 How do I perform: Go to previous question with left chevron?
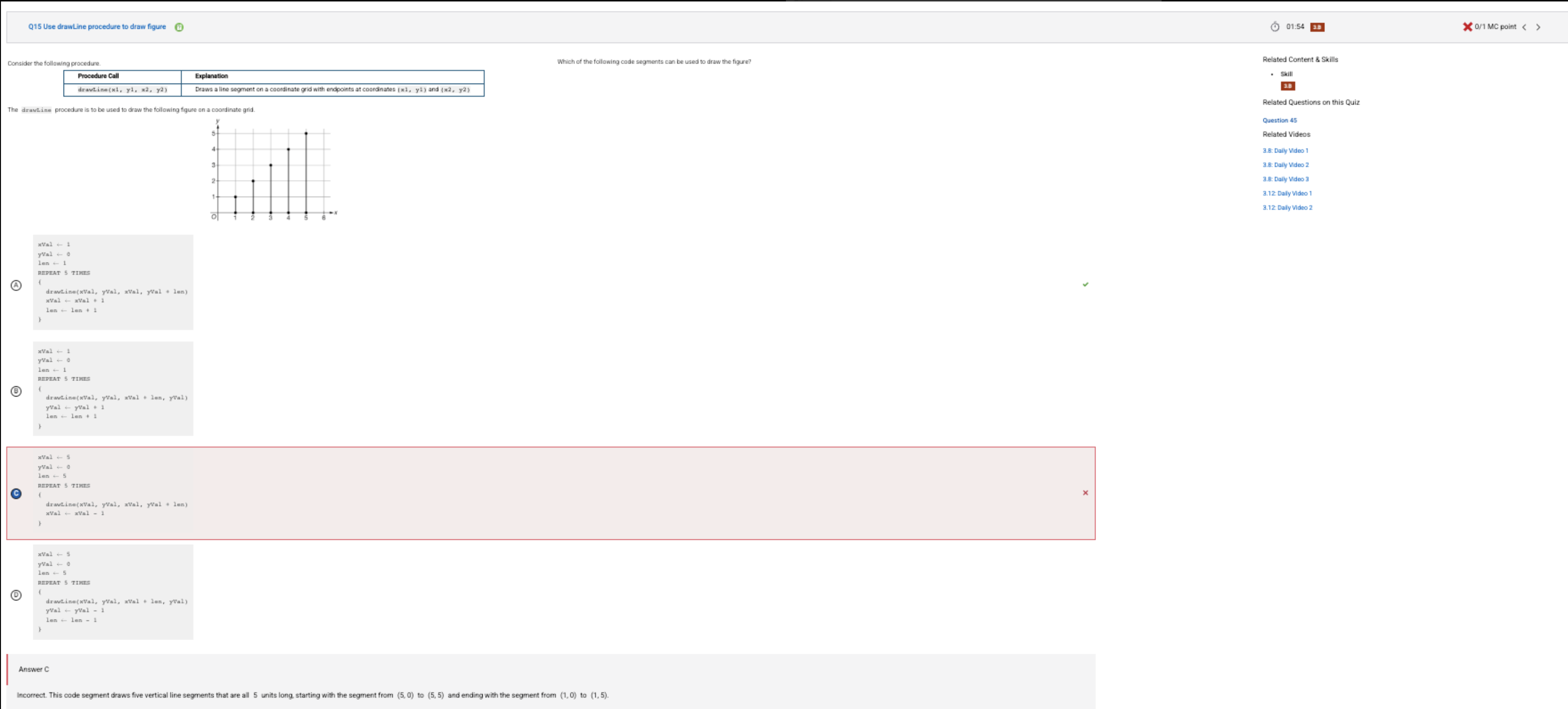(1524, 27)
